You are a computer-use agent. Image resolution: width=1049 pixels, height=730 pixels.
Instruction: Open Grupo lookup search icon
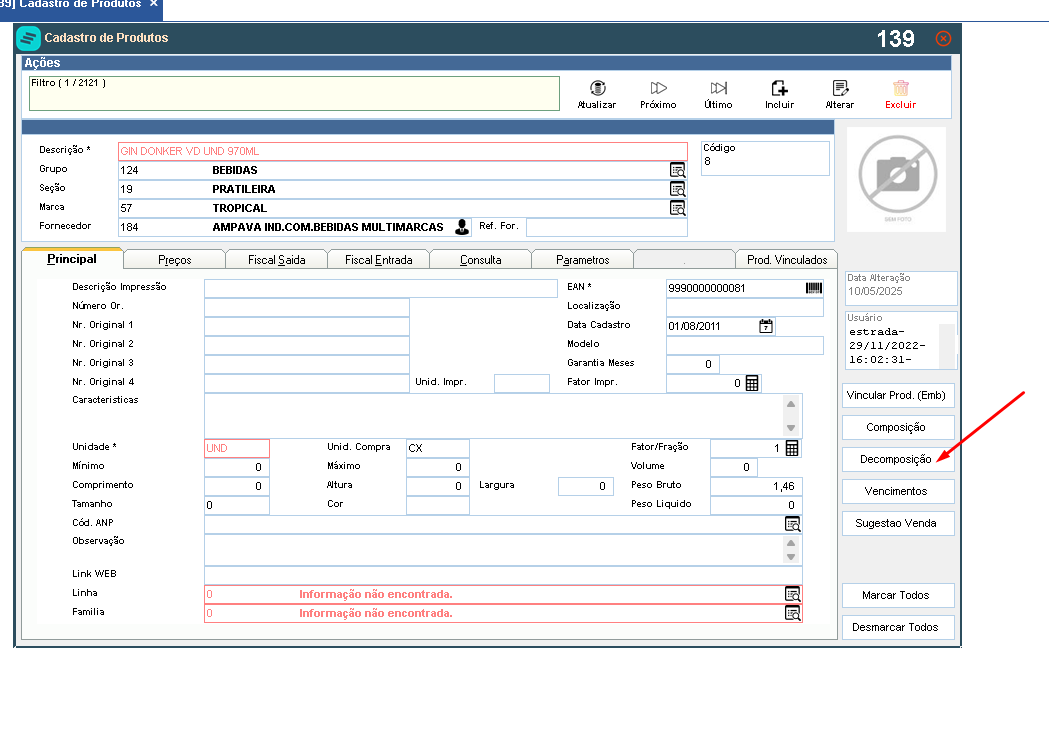[678, 170]
